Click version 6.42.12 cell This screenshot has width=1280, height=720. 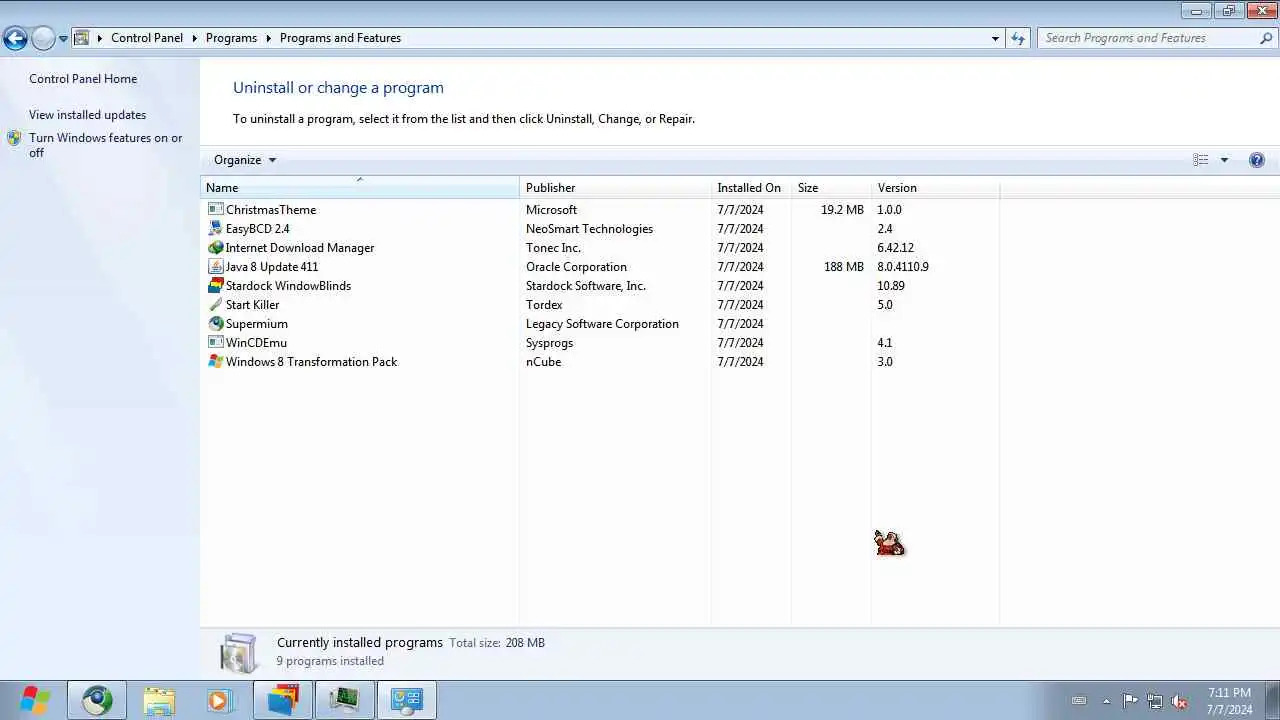coord(895,248)
